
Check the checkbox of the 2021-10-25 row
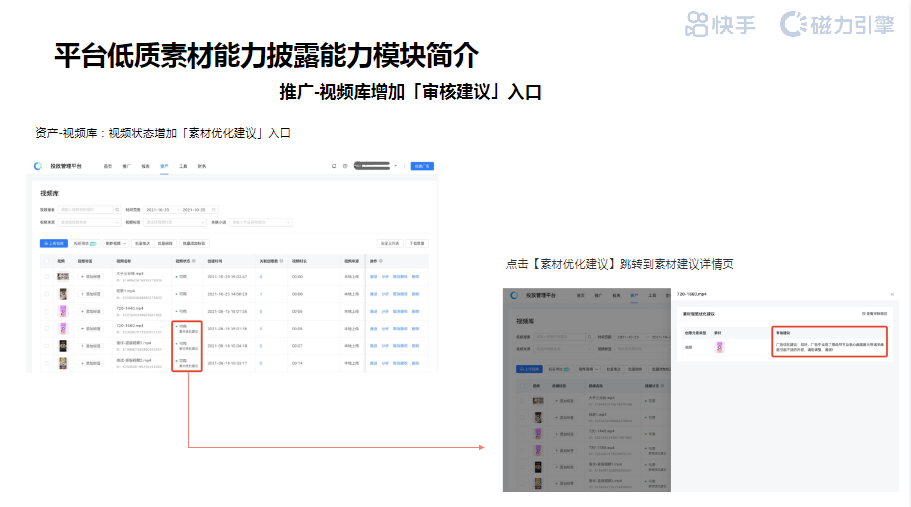(x=46, y=294)
